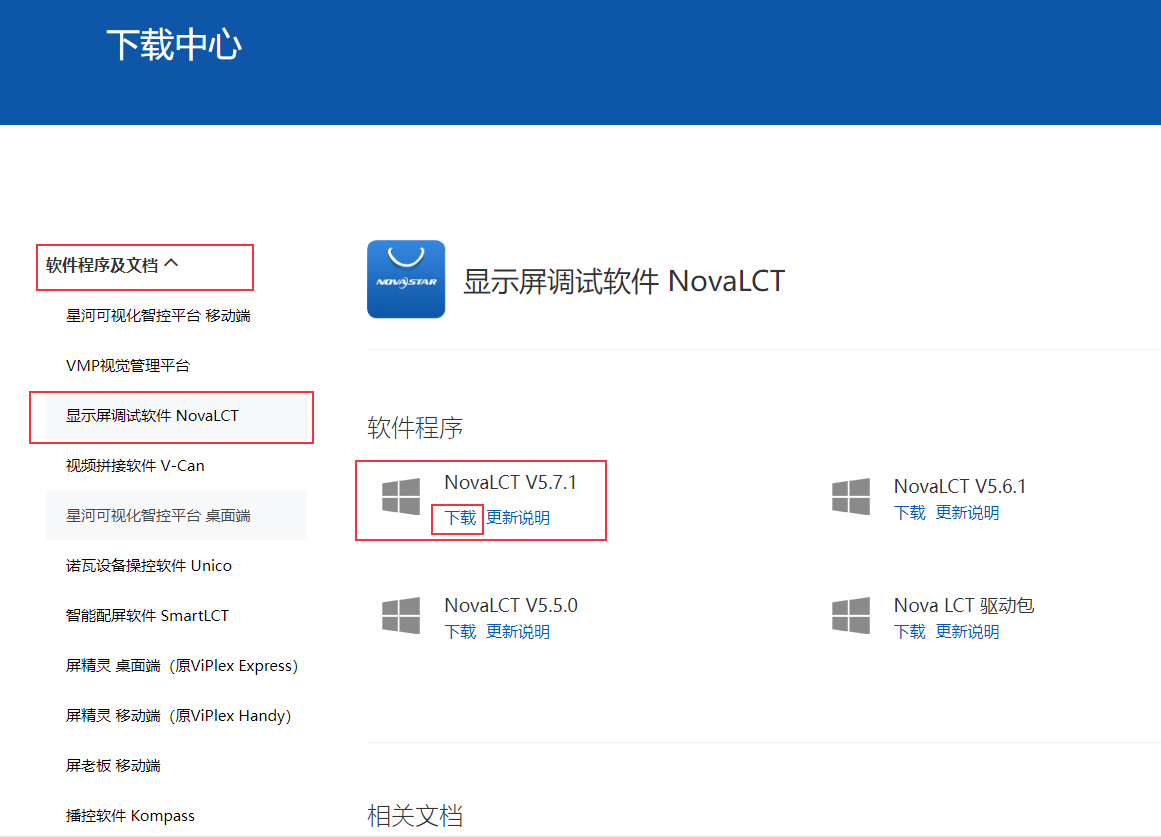This screenshot has height=837, width=1161.
Task: Select VMP视觉管理平台 in sidebar
Action: (x=128, y=365)
